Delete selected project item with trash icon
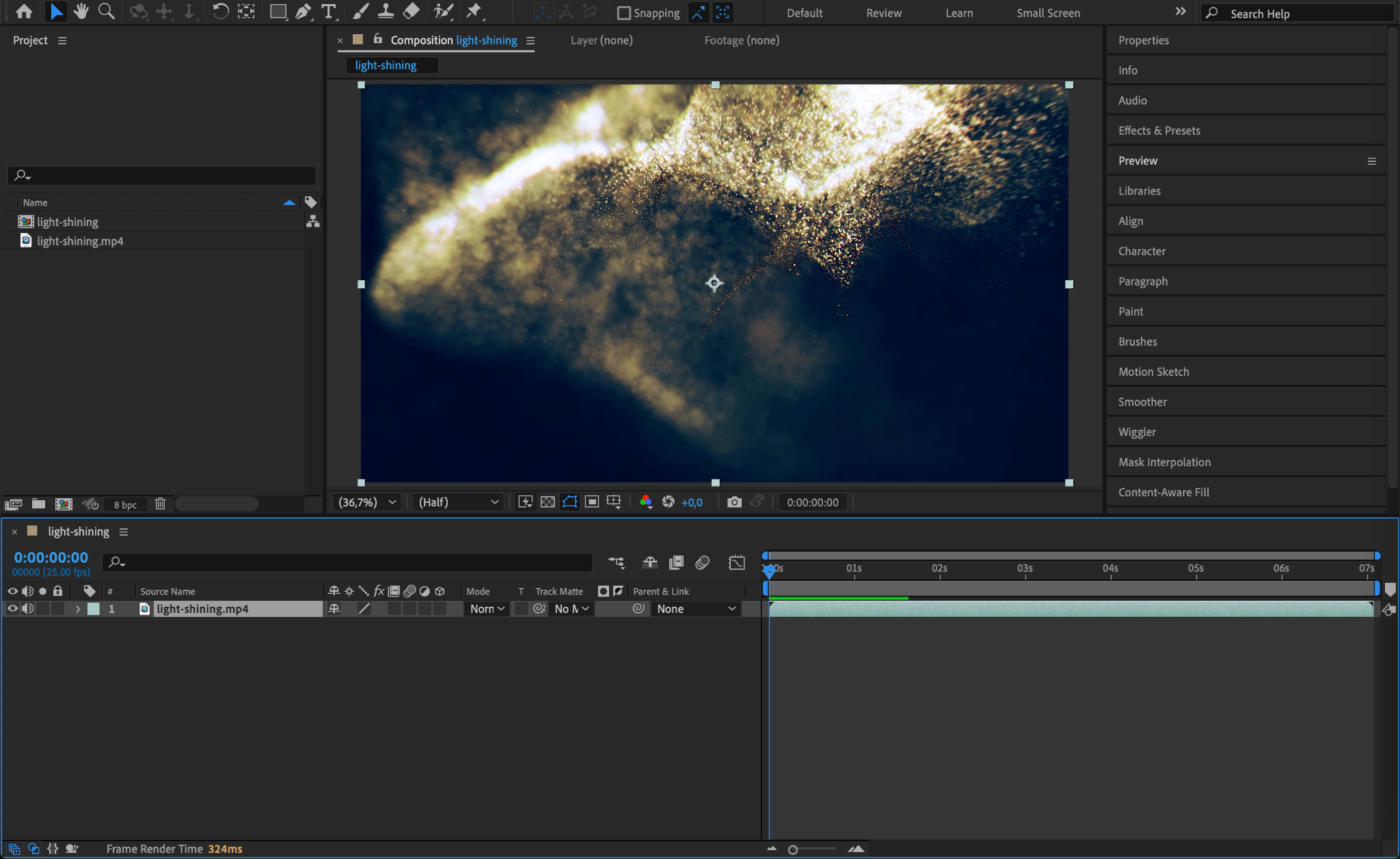Image resolution: width=1400 pixels, height=859 pixels. [x=160, y=504]
